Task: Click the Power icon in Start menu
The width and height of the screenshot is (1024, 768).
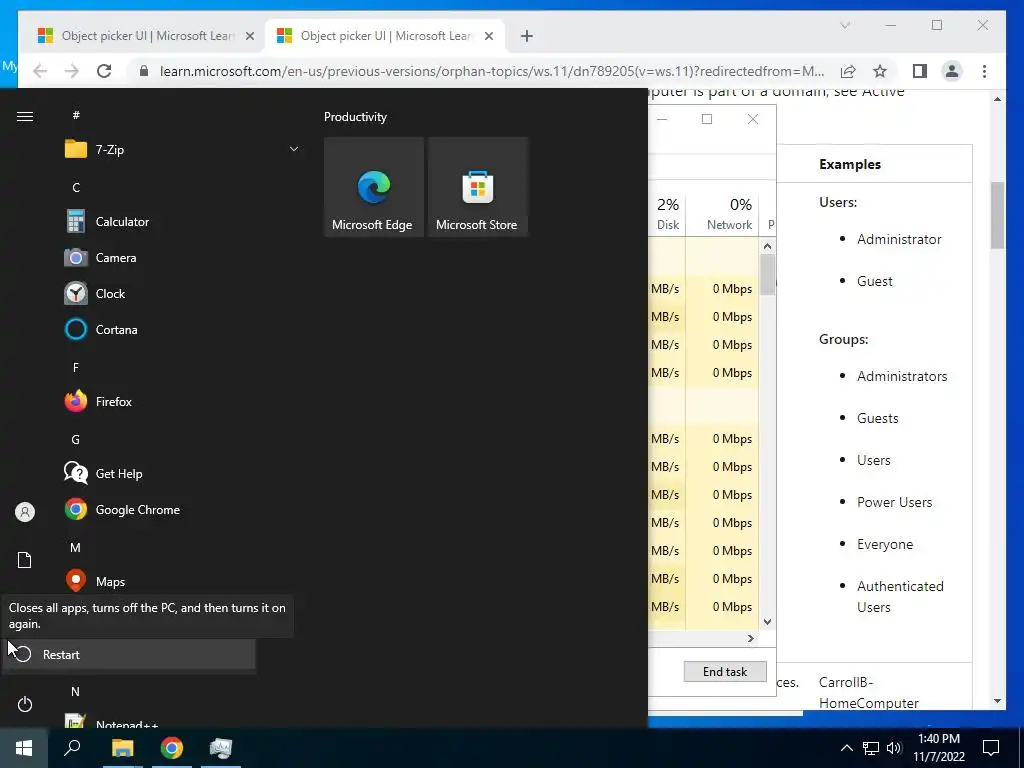Action: pos(25,704)
